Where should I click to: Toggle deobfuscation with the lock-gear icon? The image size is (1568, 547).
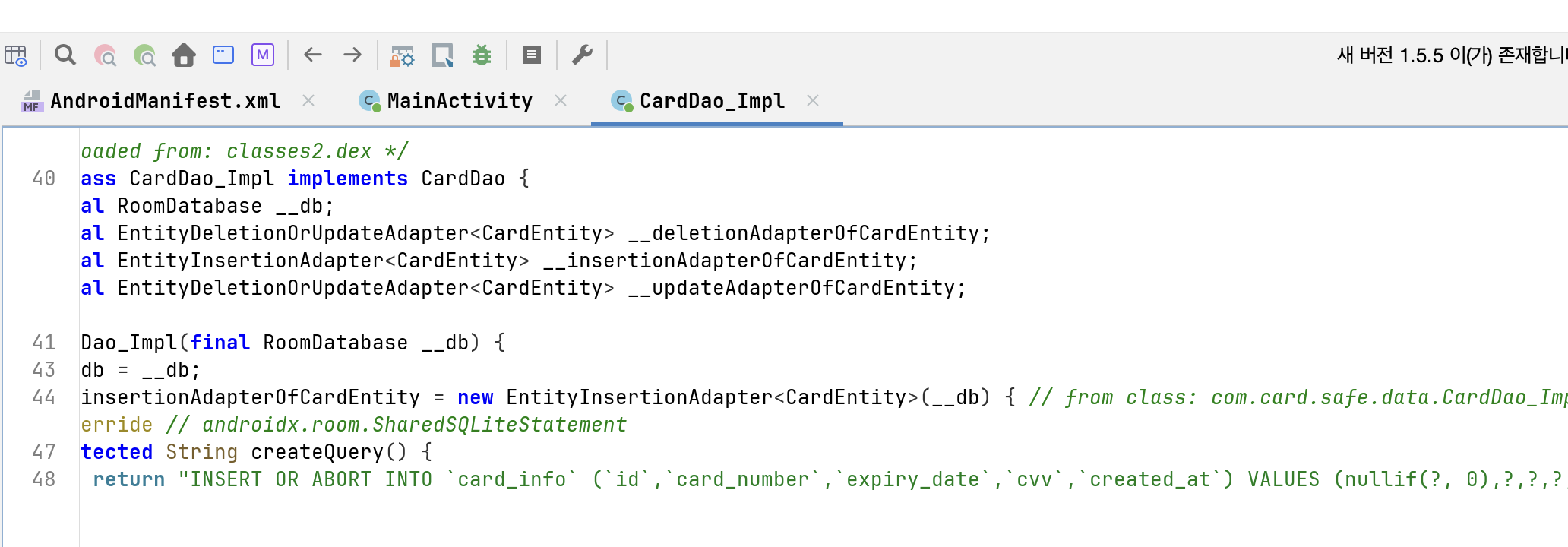click(x=403, y=55)
